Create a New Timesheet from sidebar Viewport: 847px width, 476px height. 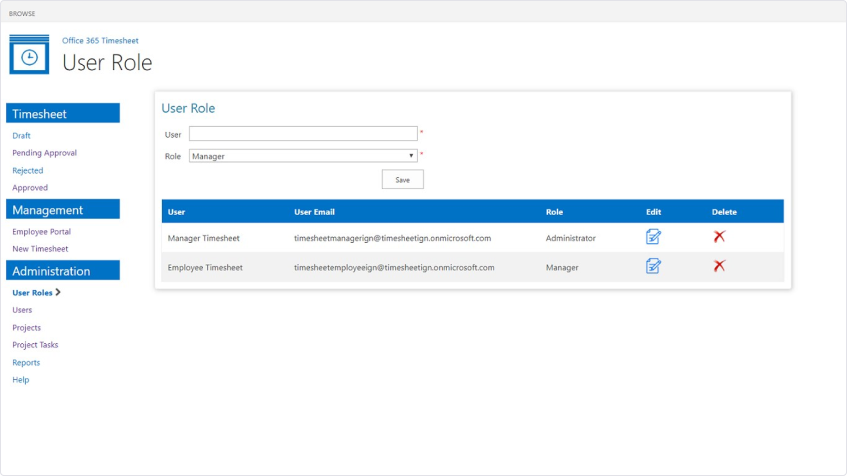(x=40, y=249)
